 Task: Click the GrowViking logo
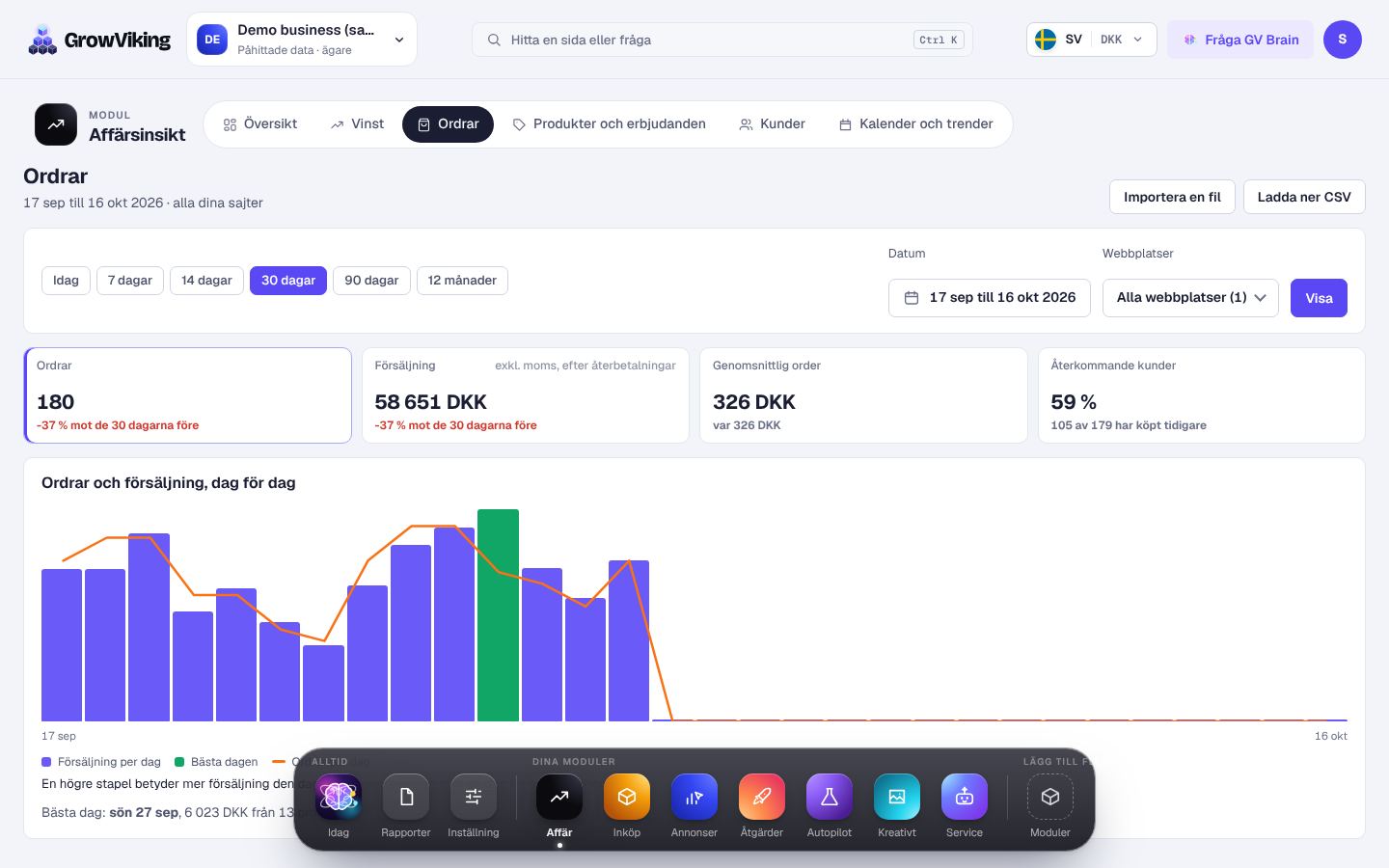[99, 40]
